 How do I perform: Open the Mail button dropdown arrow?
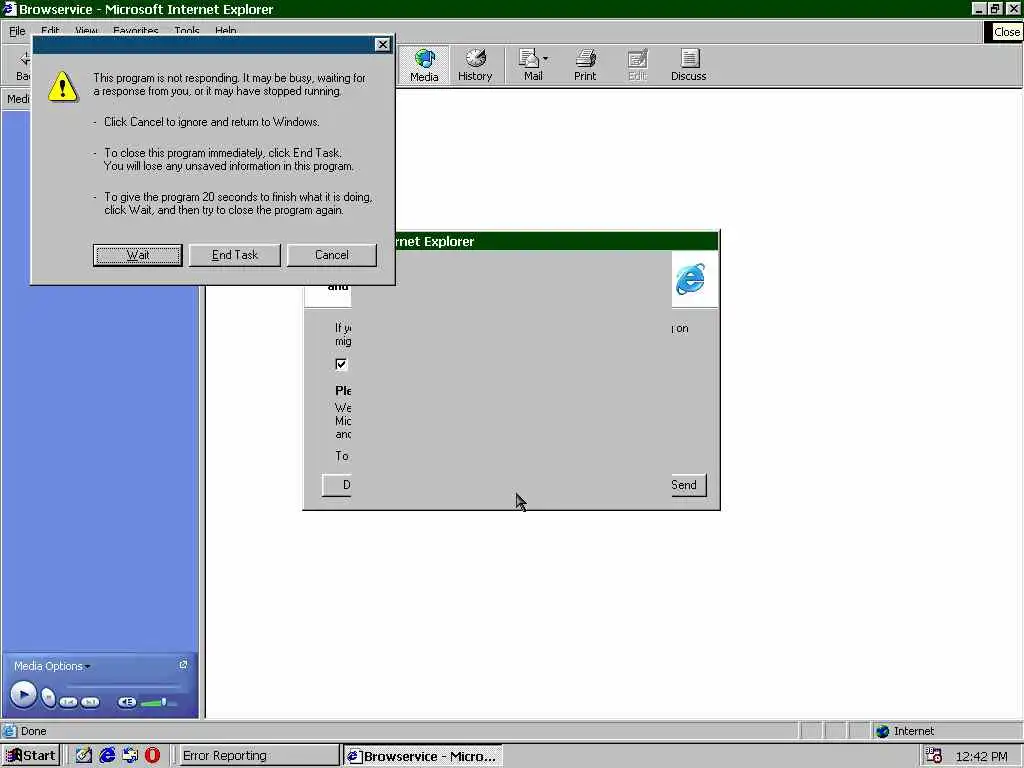pos(546,59)
